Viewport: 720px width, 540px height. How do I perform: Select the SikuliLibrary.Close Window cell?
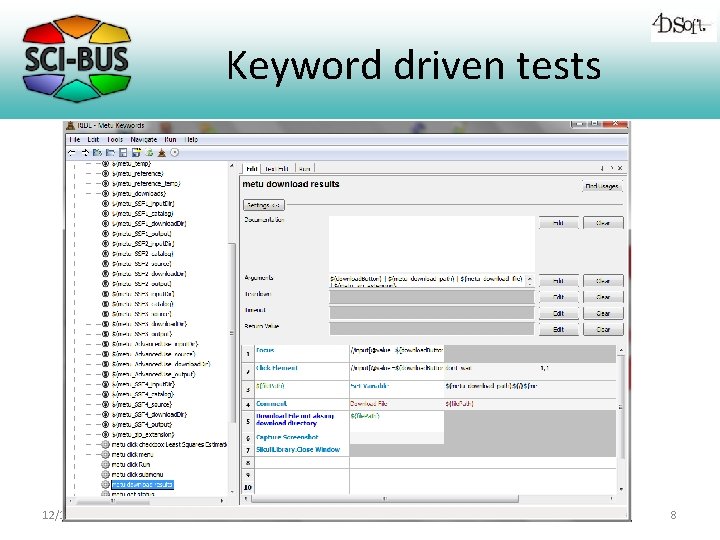click(x=302, y=450)
